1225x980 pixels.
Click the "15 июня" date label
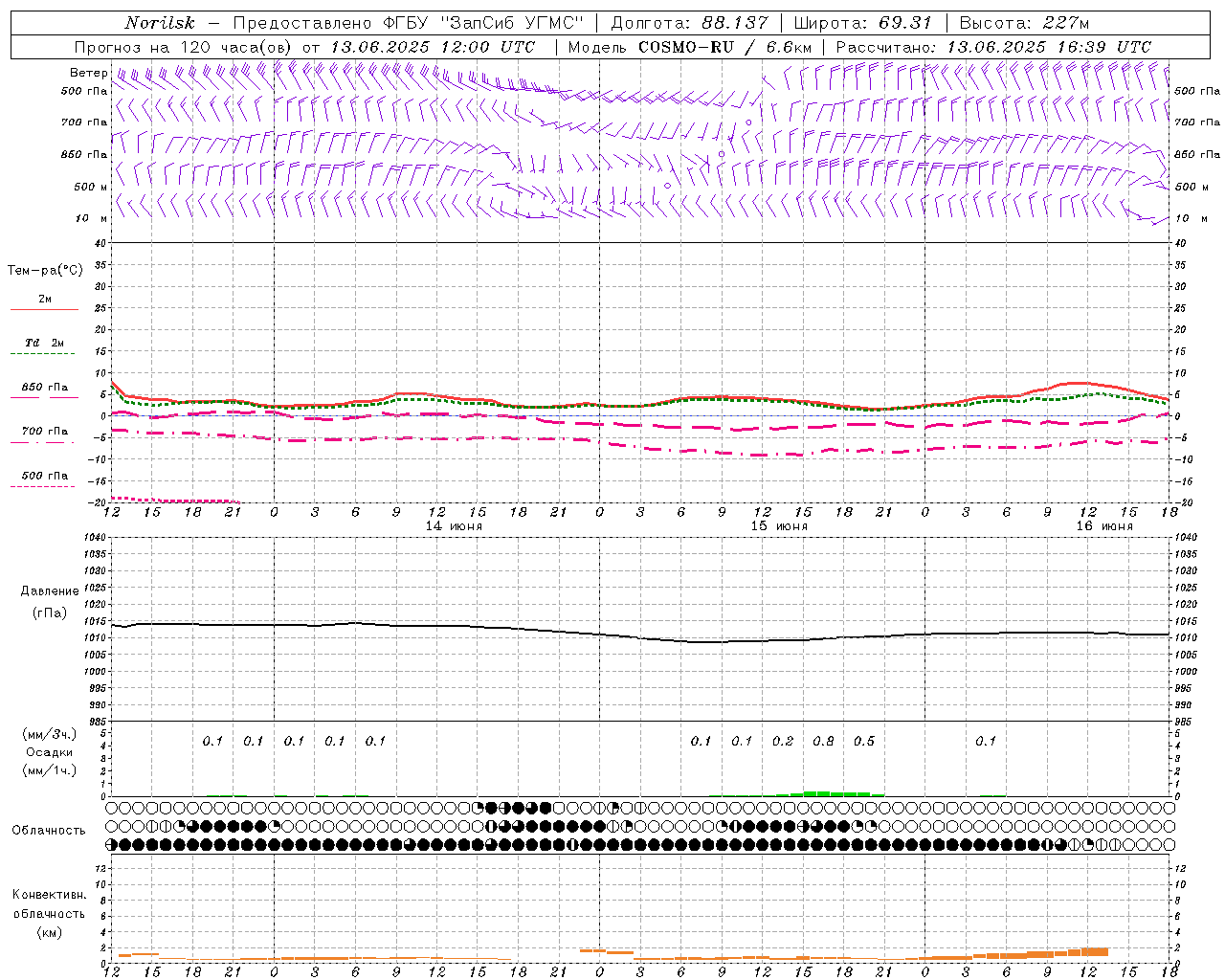tap(778, 526)
